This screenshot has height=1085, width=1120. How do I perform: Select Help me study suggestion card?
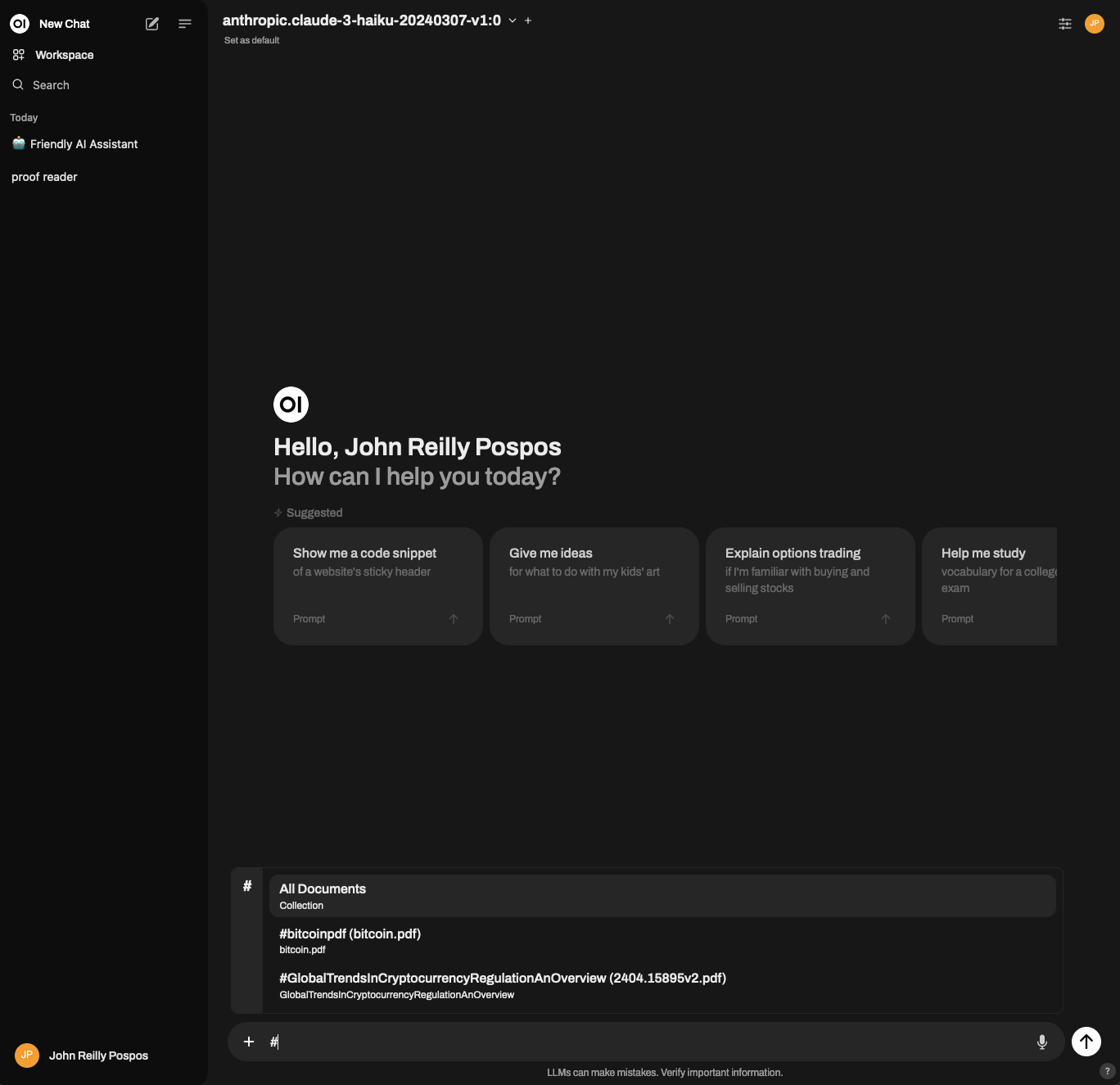coord(989,586)
